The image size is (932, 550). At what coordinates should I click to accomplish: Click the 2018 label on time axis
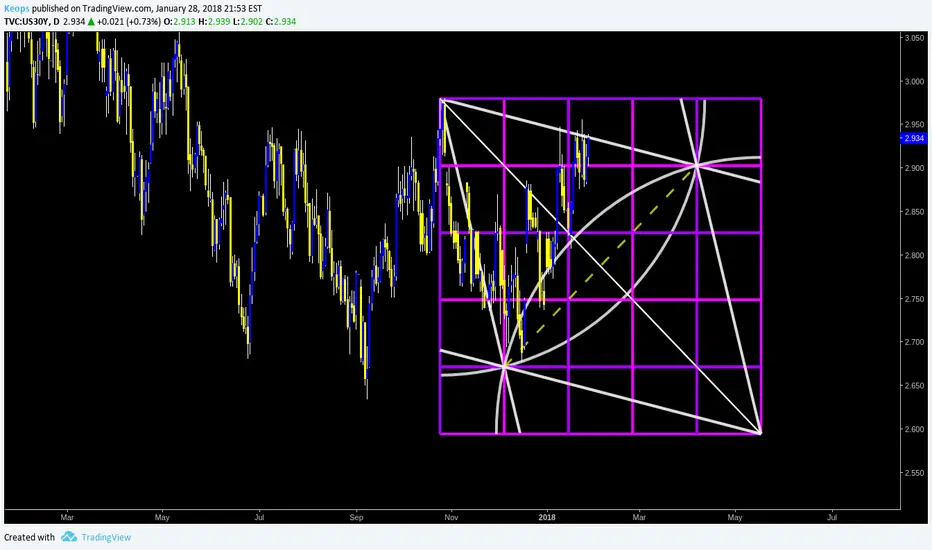pyautogui.click(x=547, y=517)
